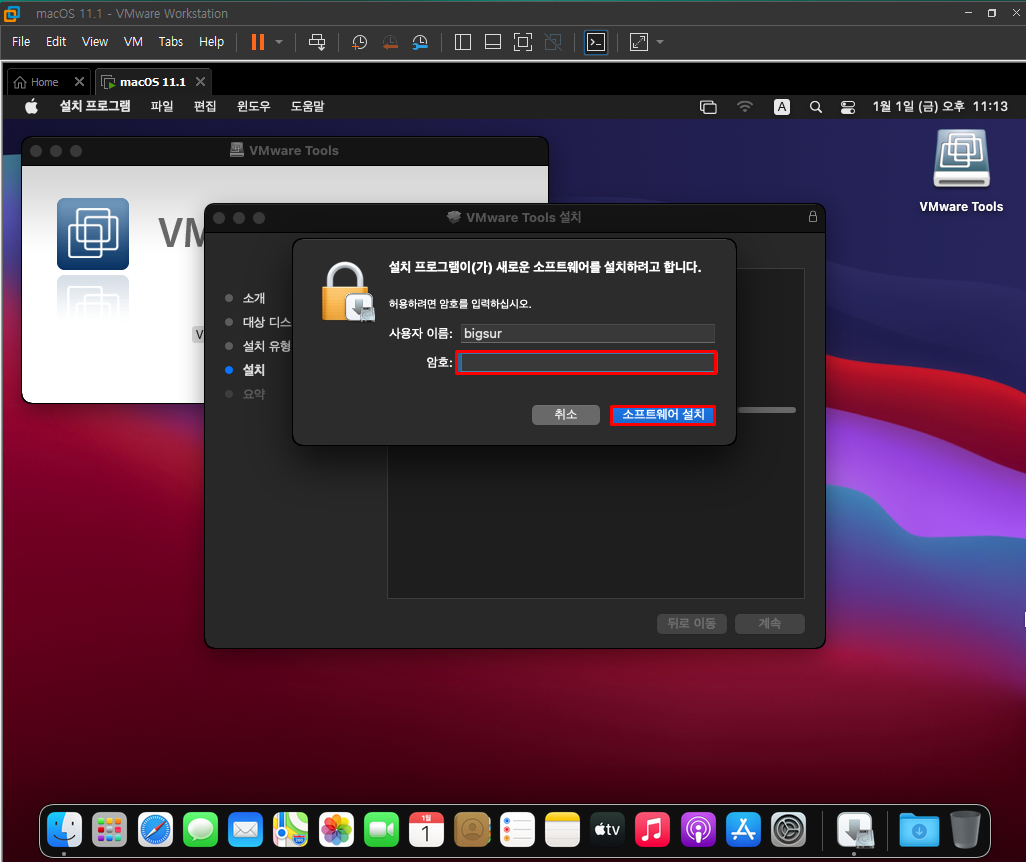Open Maps from the Dock
Screen dimensions: 1026x862
click(x=291, y=830)
